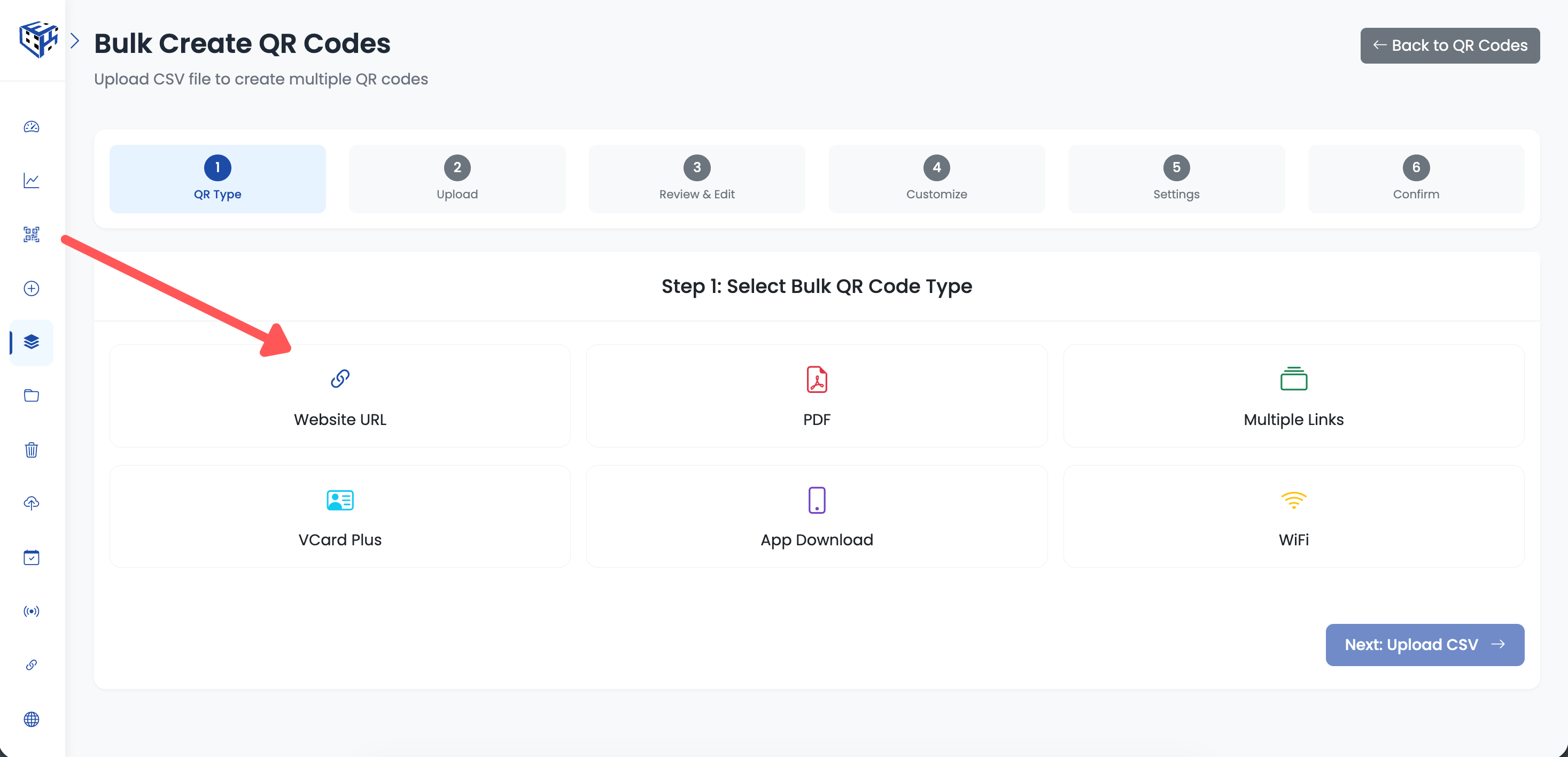Switch to the Customize step
Viewport: 1568px width, 757px height.
point(936,179)
